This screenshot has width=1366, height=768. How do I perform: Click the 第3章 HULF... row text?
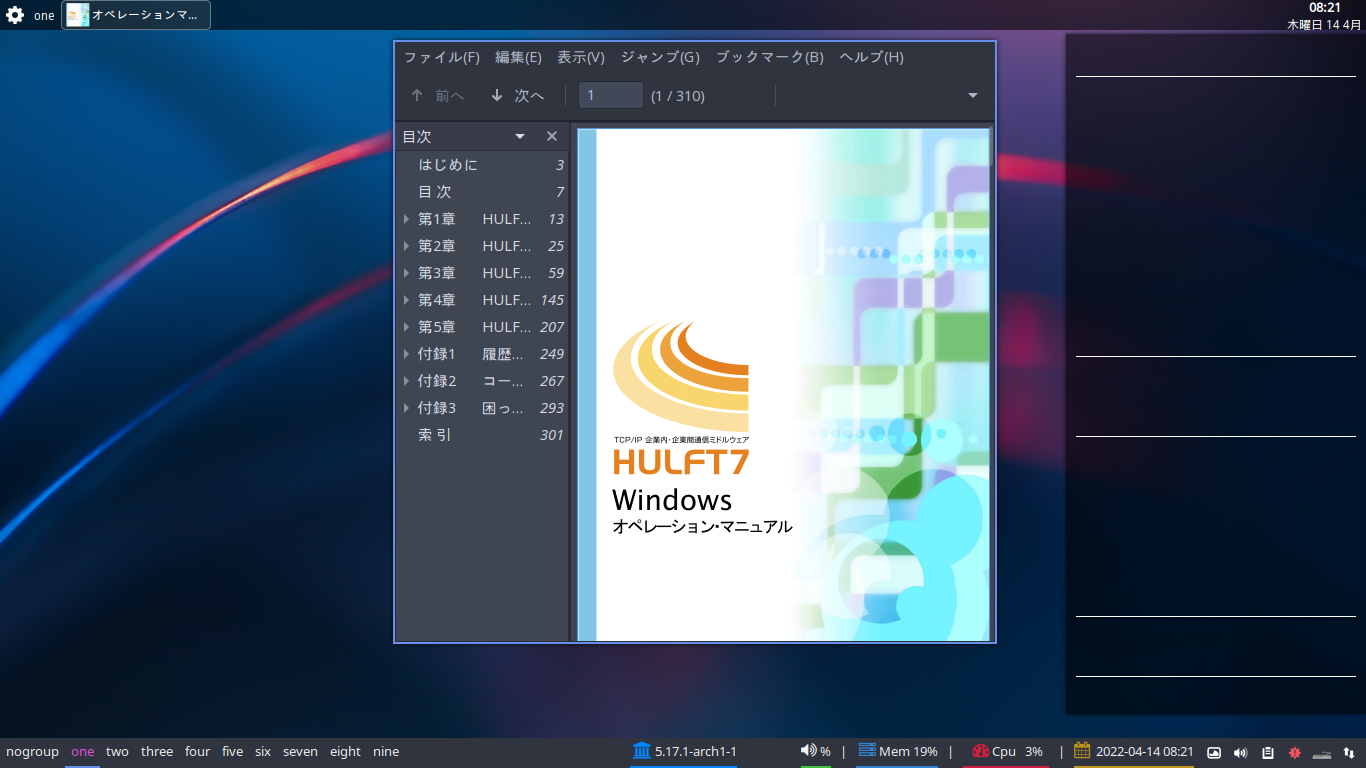click(475, 273)
